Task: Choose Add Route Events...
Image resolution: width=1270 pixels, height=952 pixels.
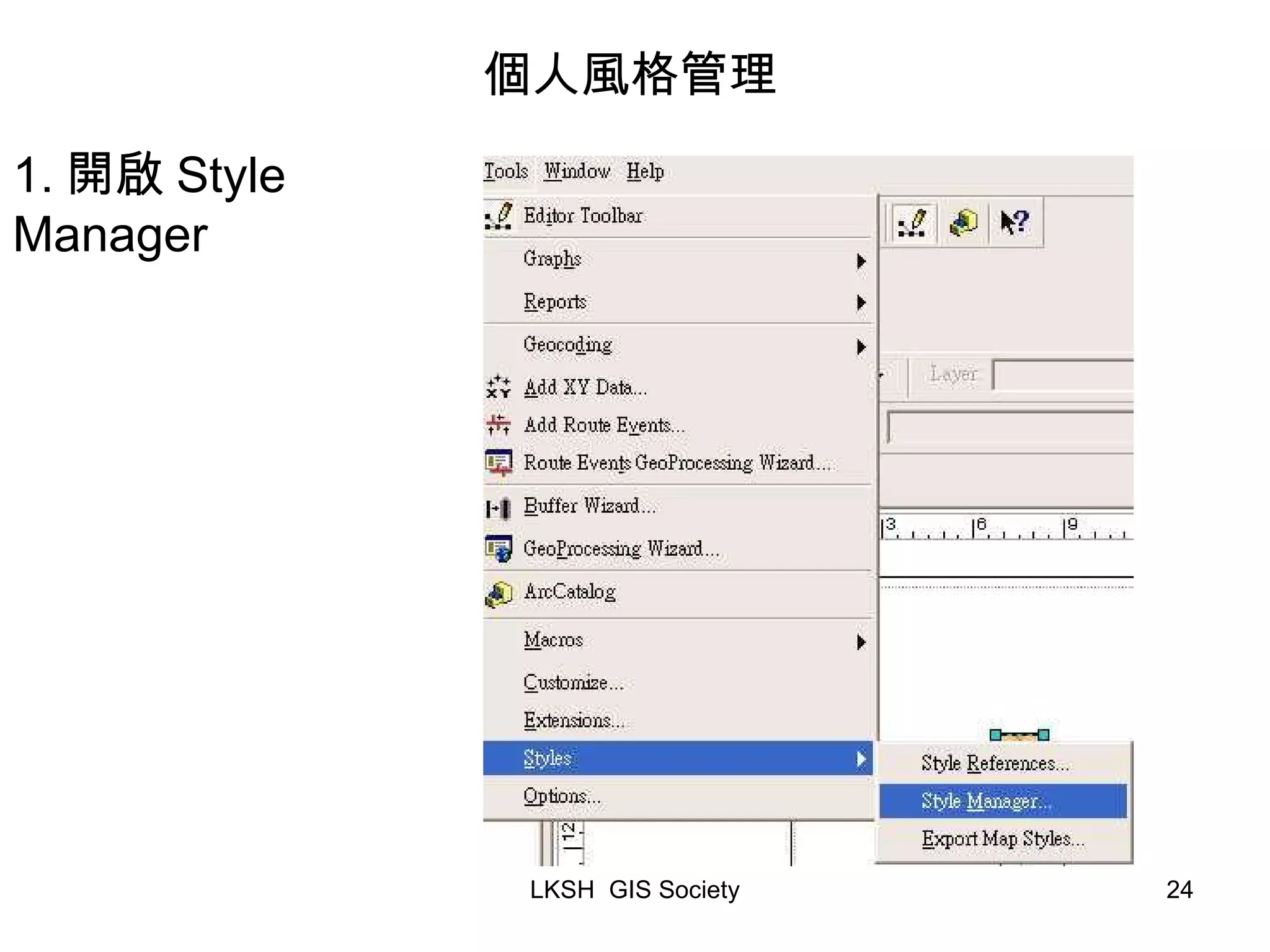Action: [x=677, y=425]
